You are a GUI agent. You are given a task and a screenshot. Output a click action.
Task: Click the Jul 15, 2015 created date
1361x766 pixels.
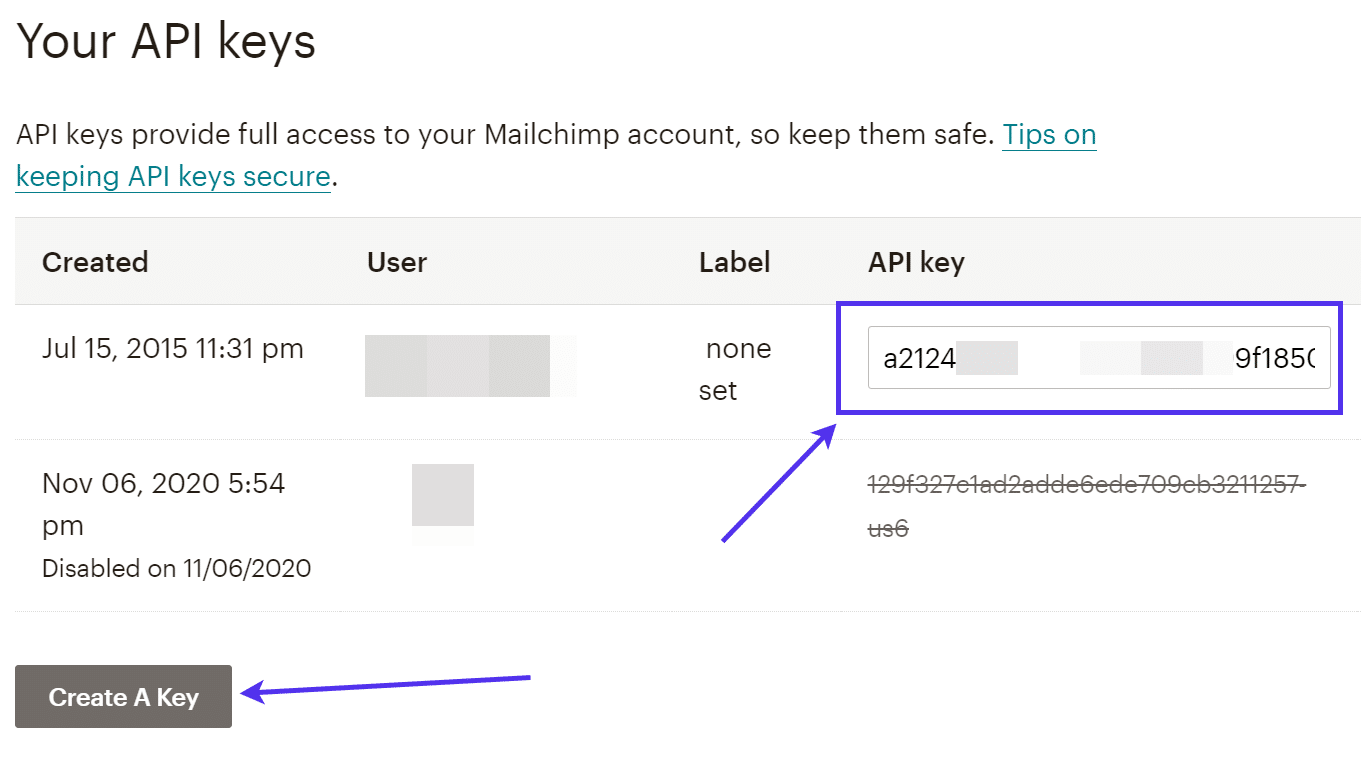tap(172, 348)
